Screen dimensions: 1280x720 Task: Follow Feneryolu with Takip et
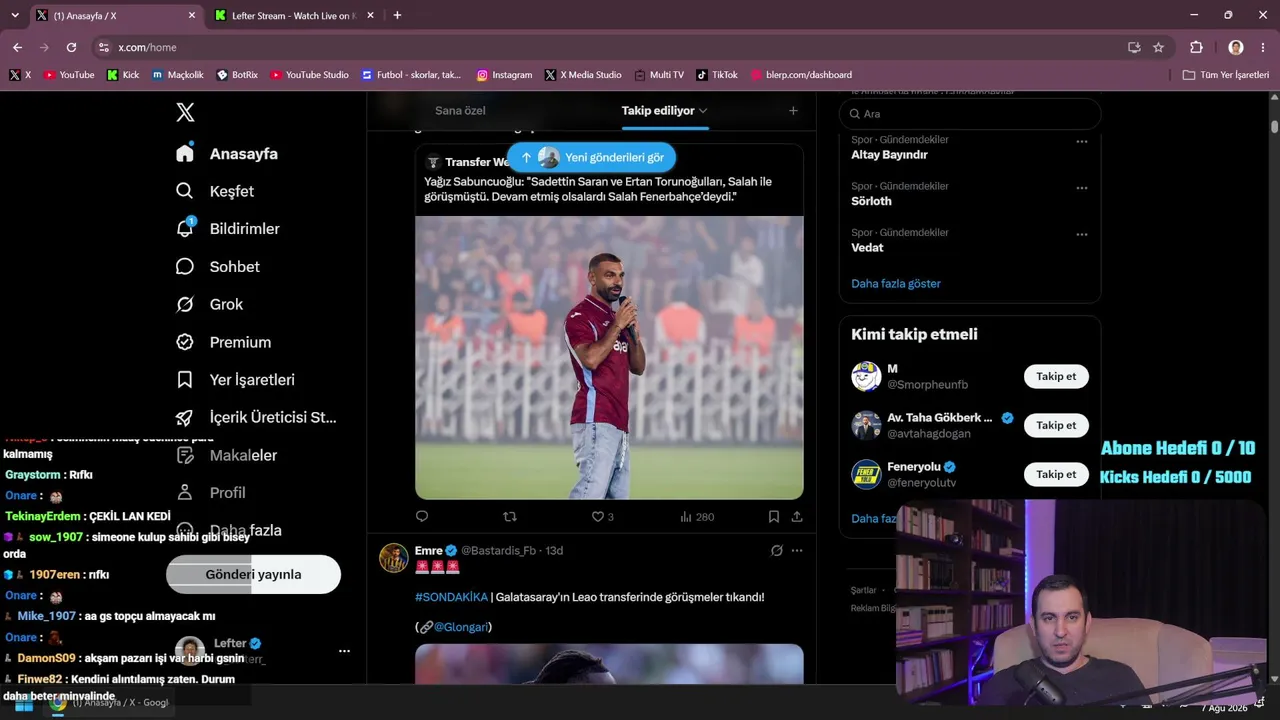[x=1056, y=475]
